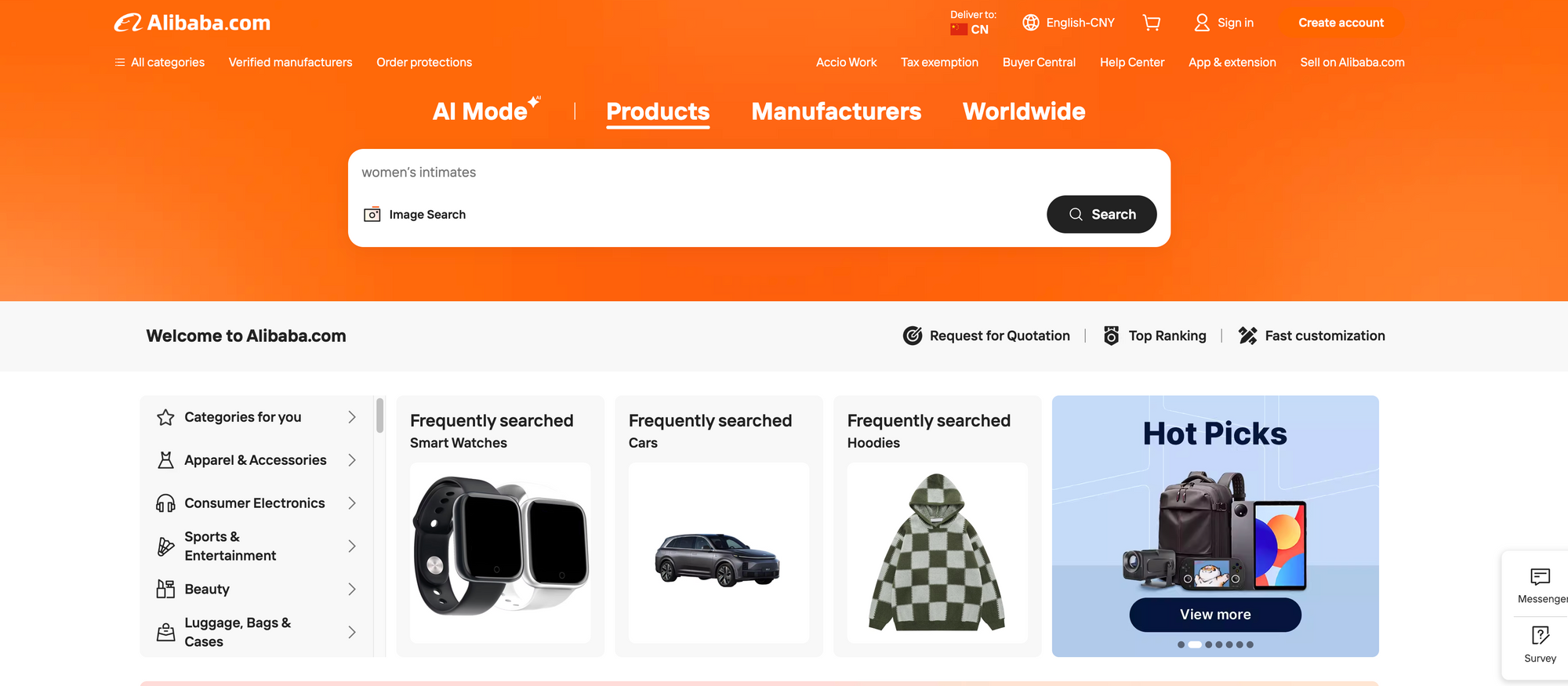Expand the Beauty category chevron
Screen dimensions: 1568x686
pos(352,590)
